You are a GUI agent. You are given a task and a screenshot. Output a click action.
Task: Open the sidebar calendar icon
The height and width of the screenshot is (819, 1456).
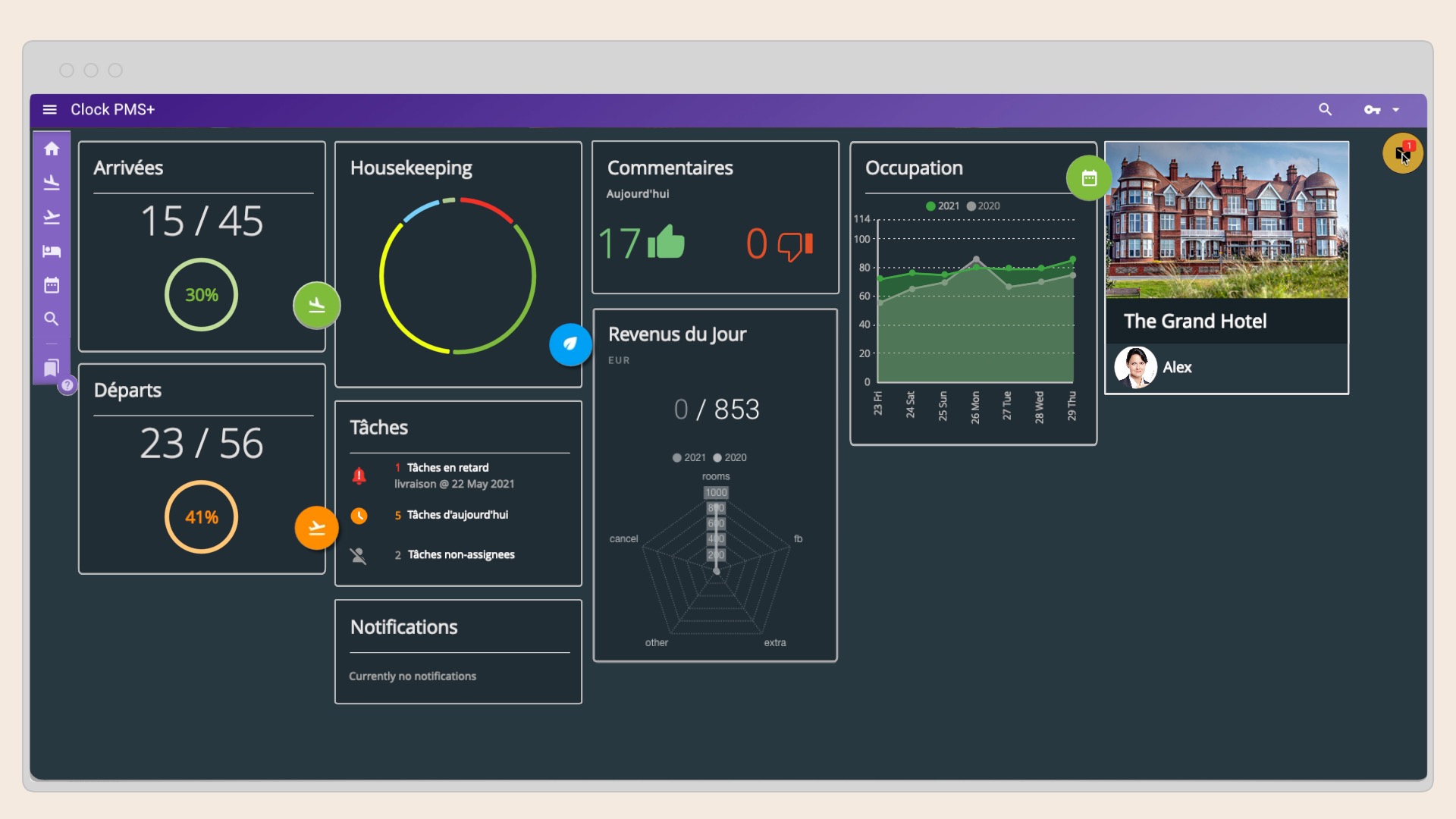[x=52, y=285]
